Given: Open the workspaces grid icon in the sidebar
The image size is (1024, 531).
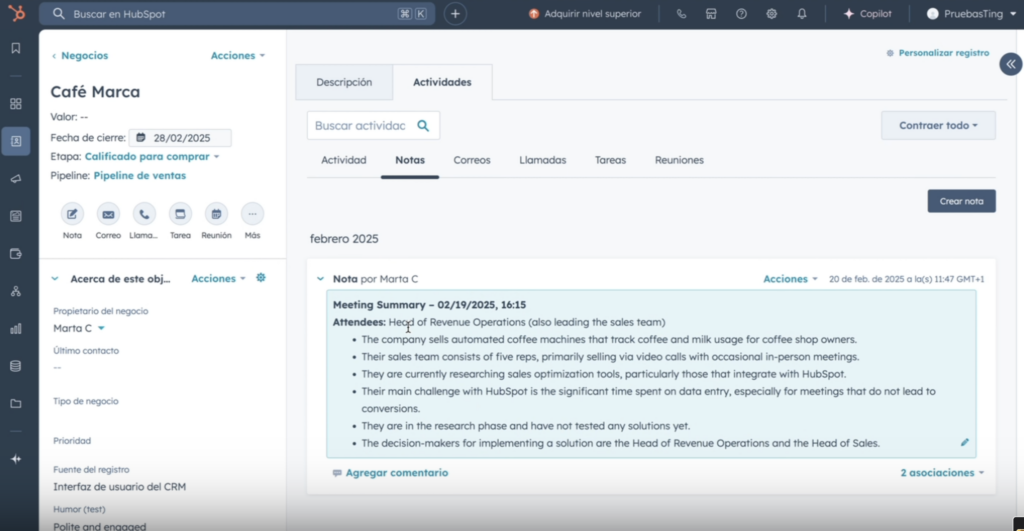Looking at the screenshot, I should tap(16, 104).
